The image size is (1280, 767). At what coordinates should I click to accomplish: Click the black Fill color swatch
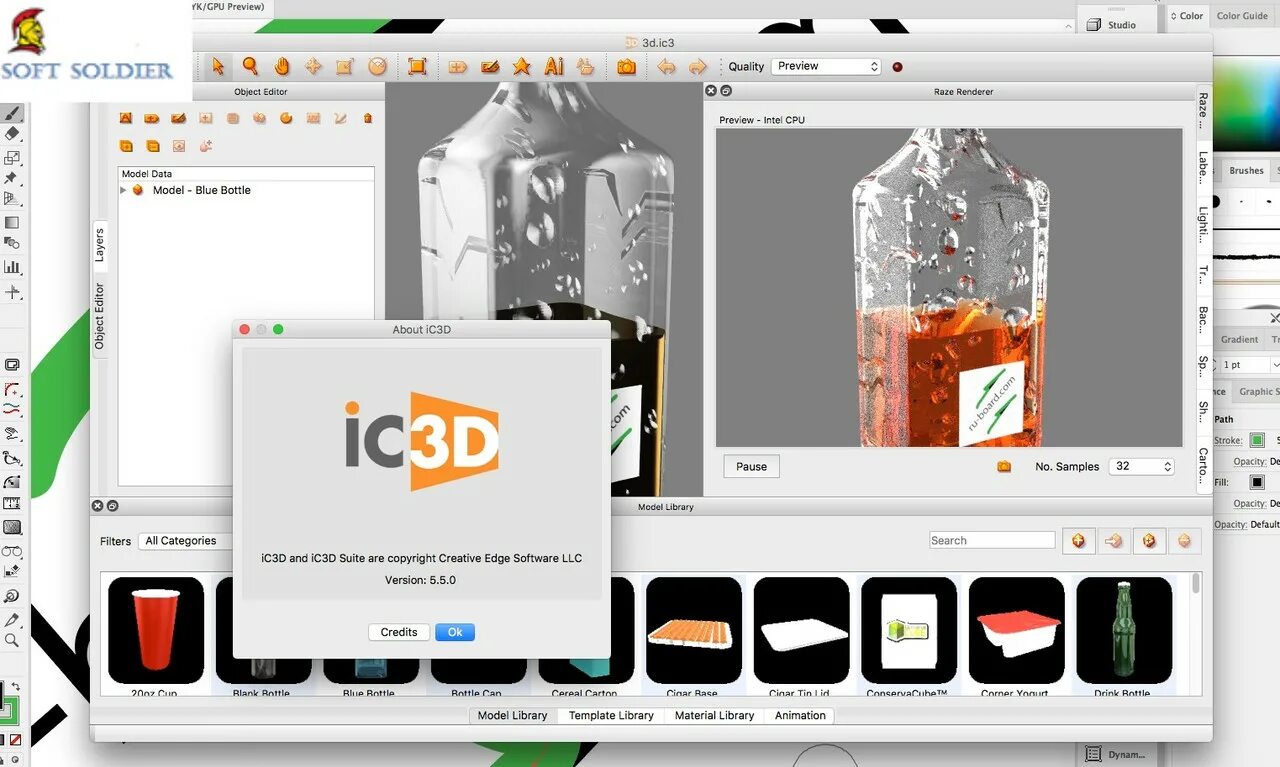[x=1257, y=482]
